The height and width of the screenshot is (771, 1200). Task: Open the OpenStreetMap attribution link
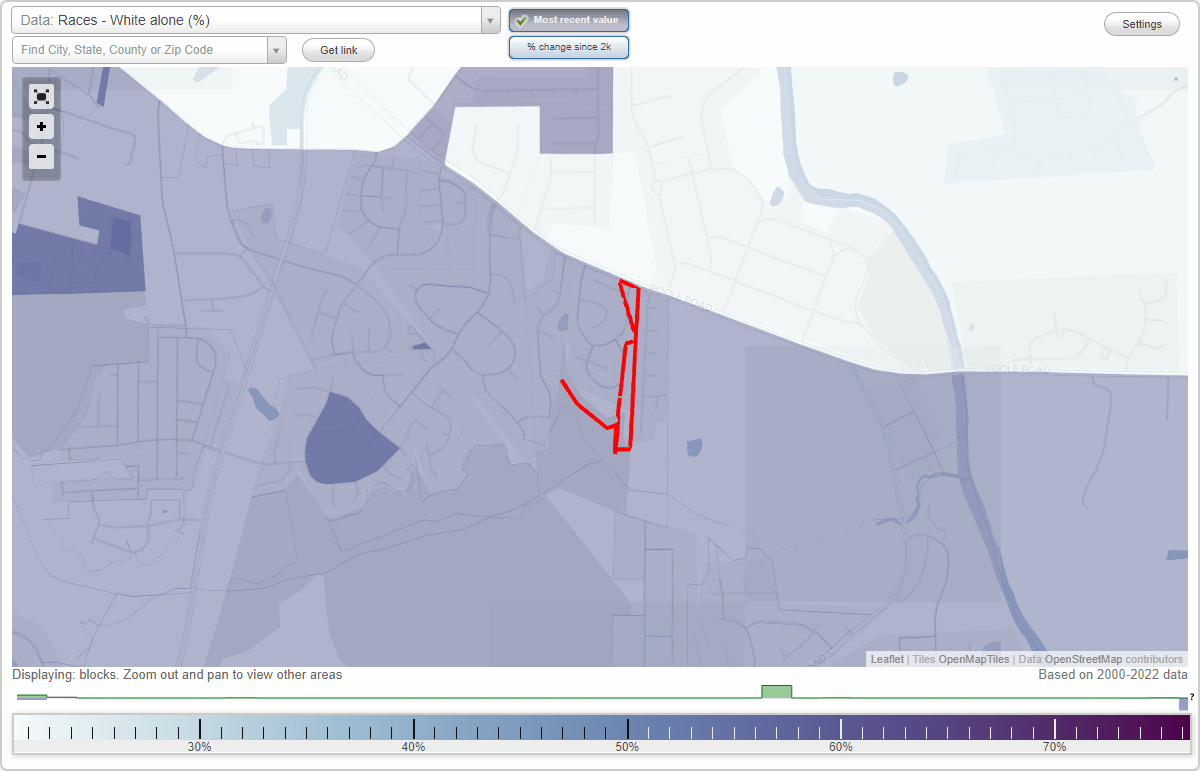click(x=1083, y=659)
